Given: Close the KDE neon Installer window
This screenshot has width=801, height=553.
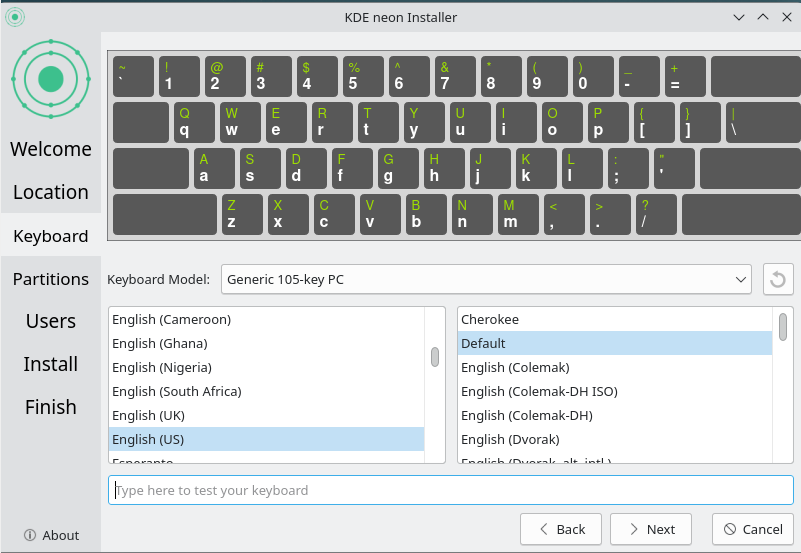Looking at the screenshot, I should (x=787, y=17).
